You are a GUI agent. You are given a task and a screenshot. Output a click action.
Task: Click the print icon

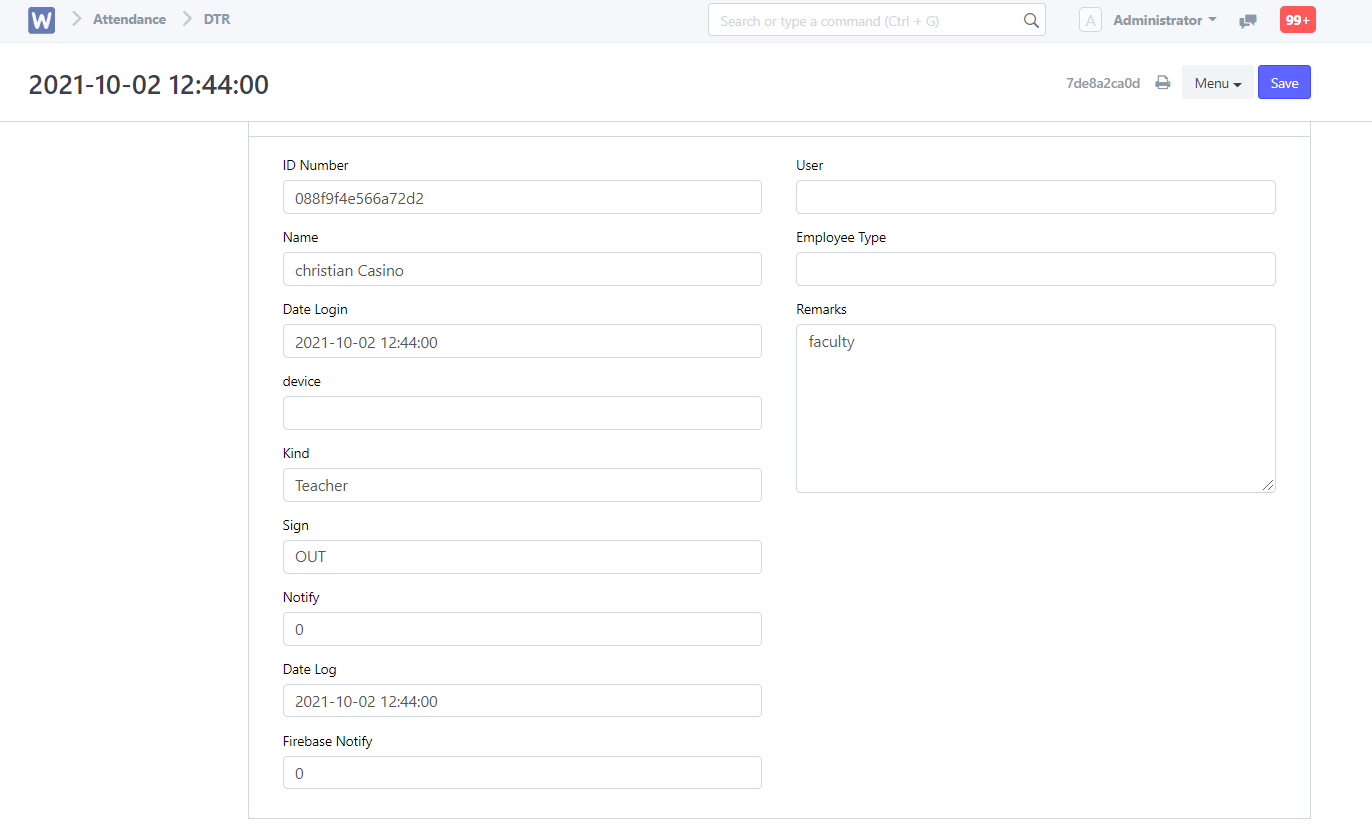tap(1163, 83)
